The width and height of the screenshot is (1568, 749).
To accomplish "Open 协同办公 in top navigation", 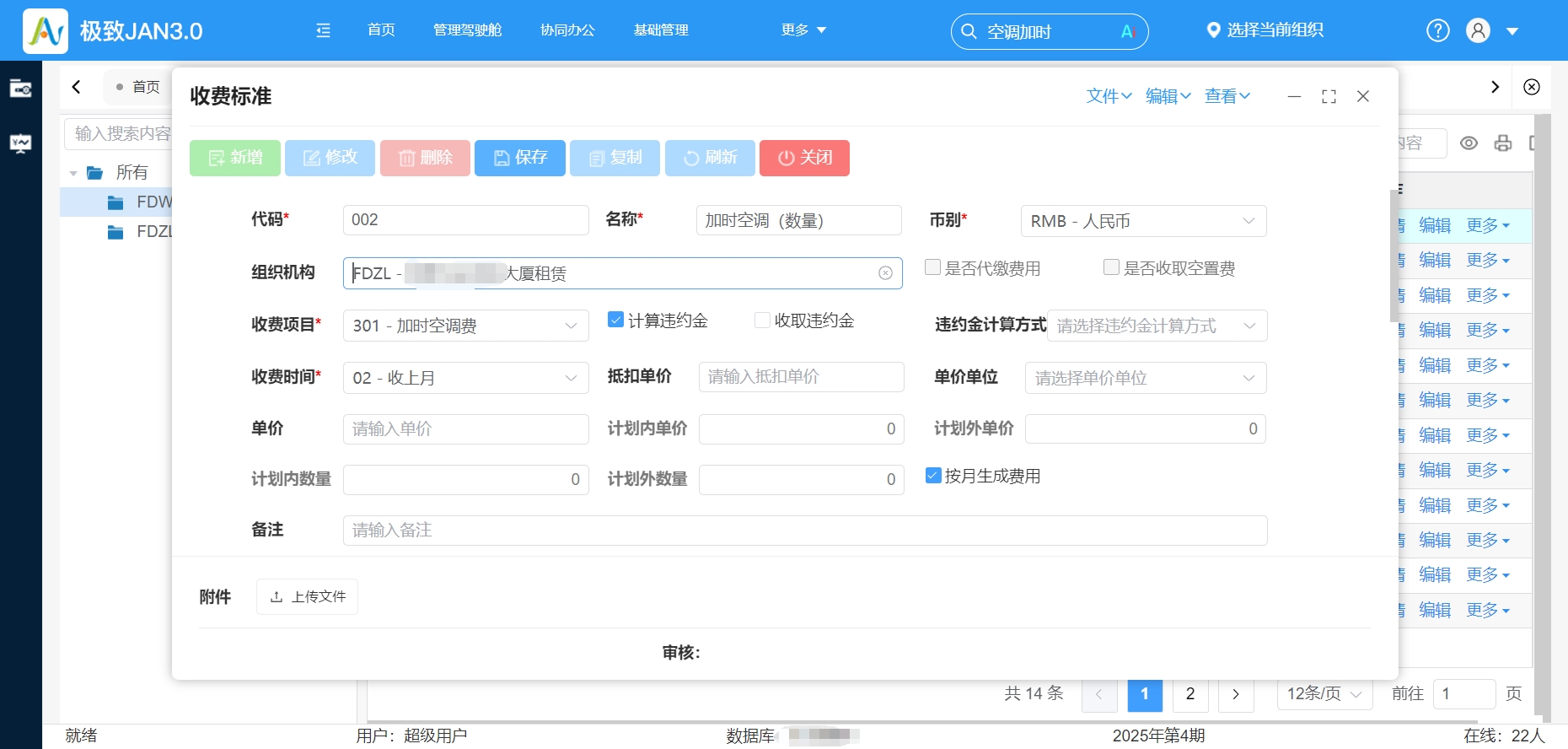I will [x=567, y=30].
